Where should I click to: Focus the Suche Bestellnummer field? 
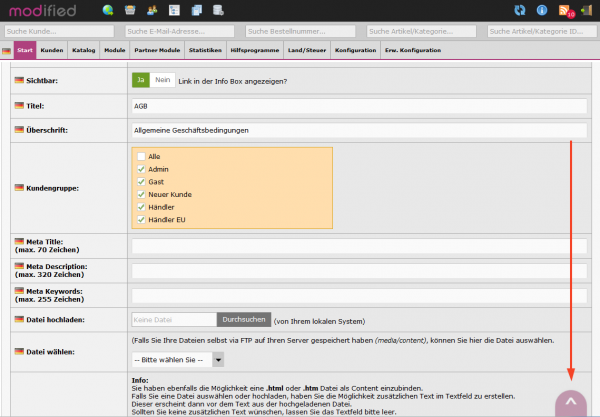(x=300, y=31)
